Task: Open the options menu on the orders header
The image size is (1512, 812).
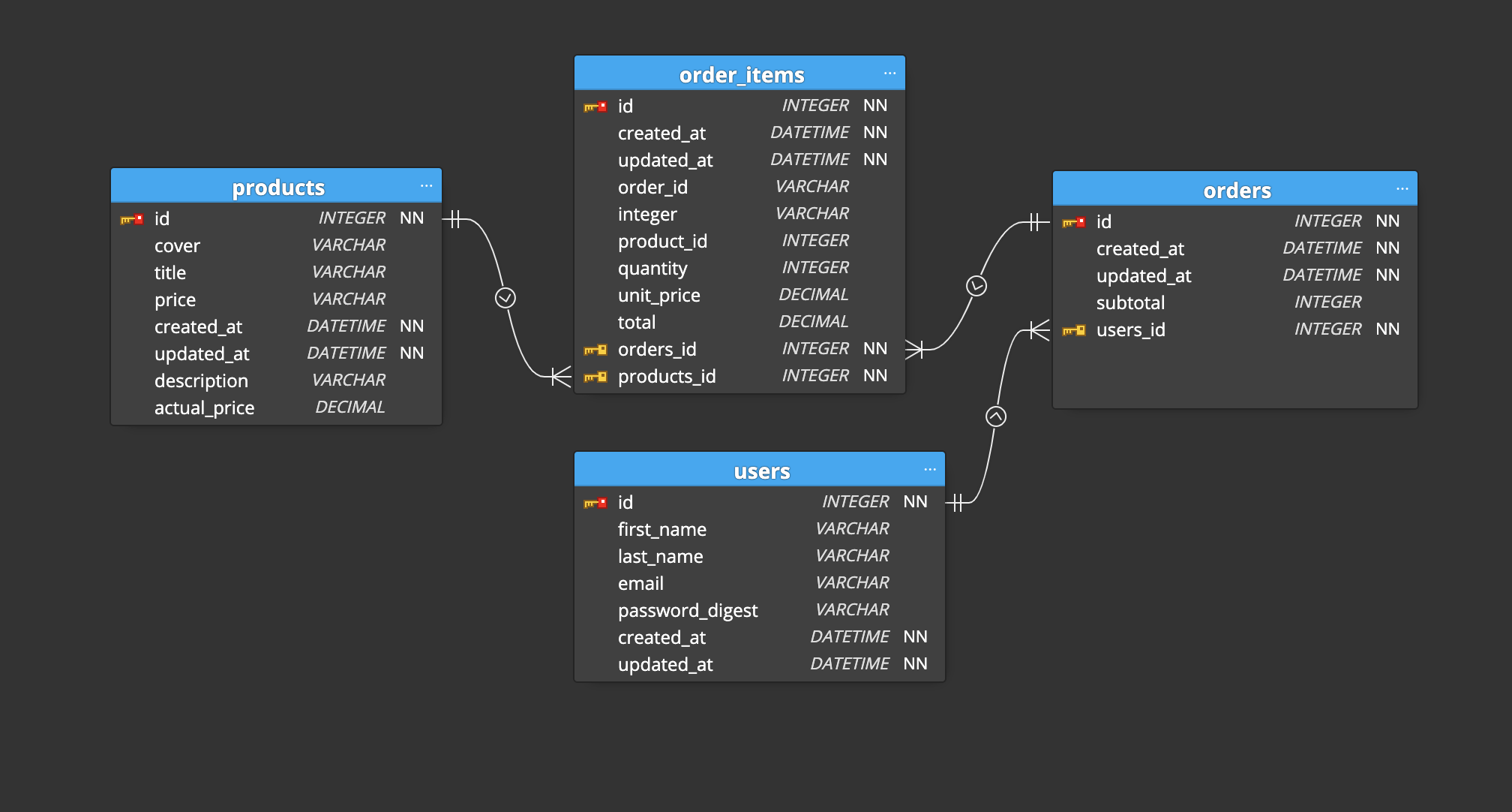Action: (1402, 188)
